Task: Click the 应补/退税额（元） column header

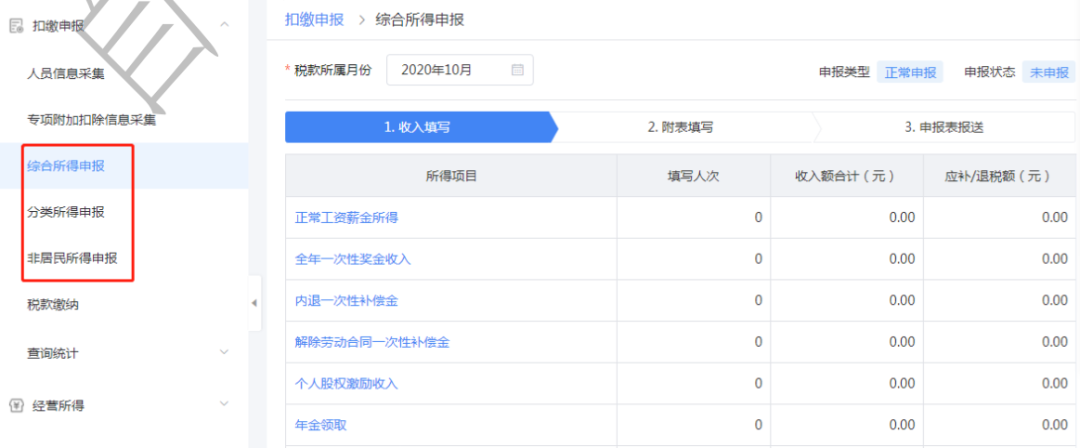Action: pyautogui.click(x=999, y=176)
